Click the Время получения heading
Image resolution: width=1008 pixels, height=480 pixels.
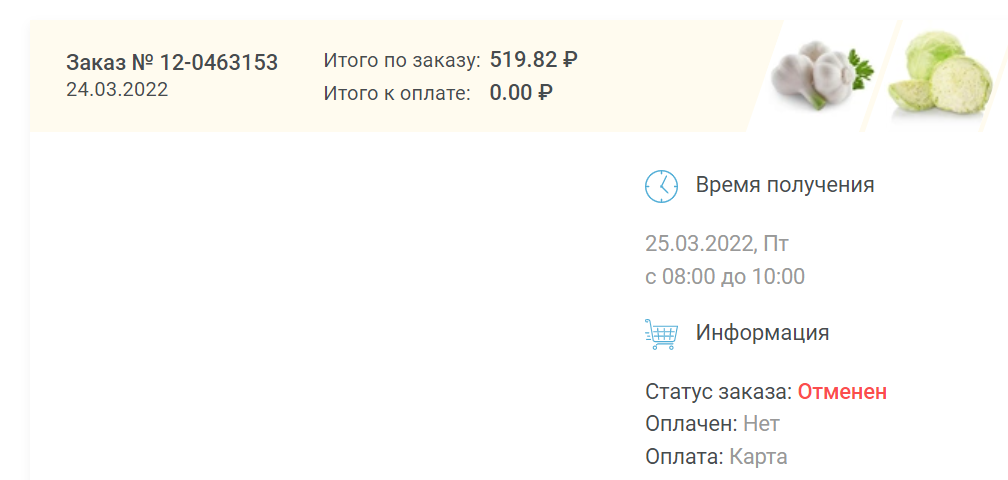pyautogui.click(x=785, y=185)
